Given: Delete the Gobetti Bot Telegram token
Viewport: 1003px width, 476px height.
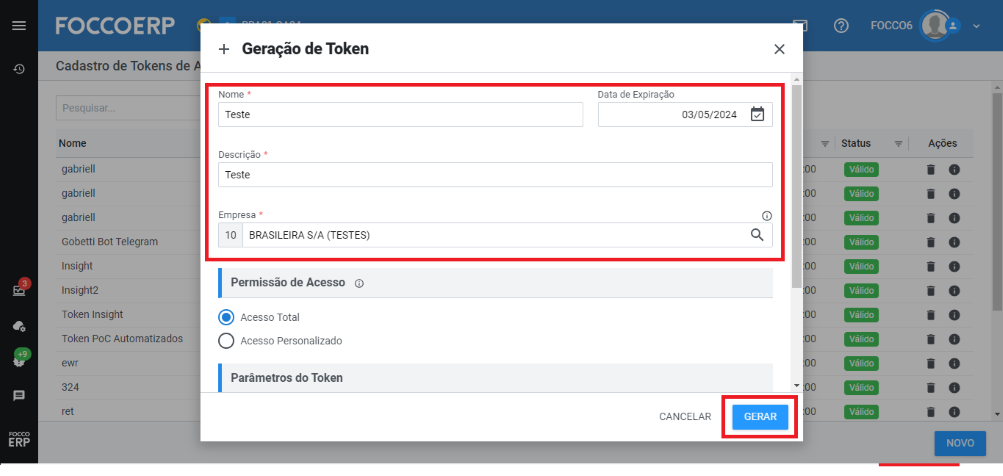Looking at the screenshot, I should coord(931,242).
